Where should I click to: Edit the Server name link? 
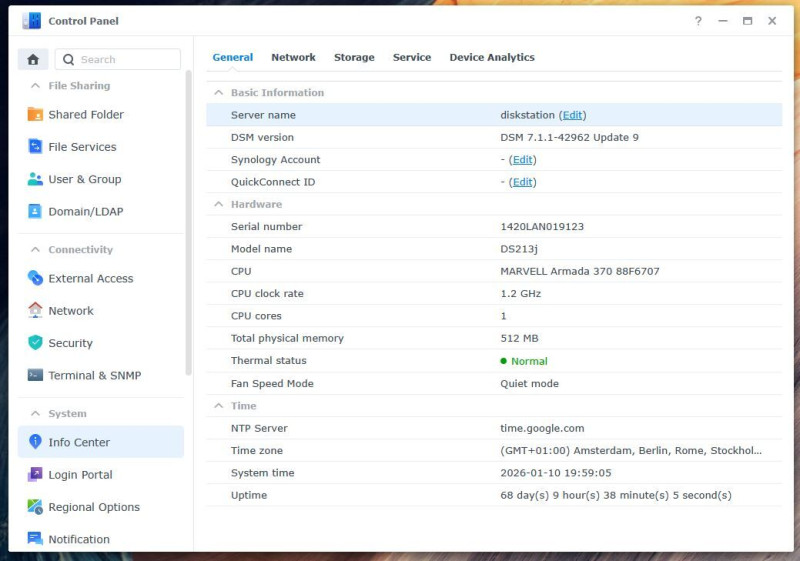(x=572, y=115)
